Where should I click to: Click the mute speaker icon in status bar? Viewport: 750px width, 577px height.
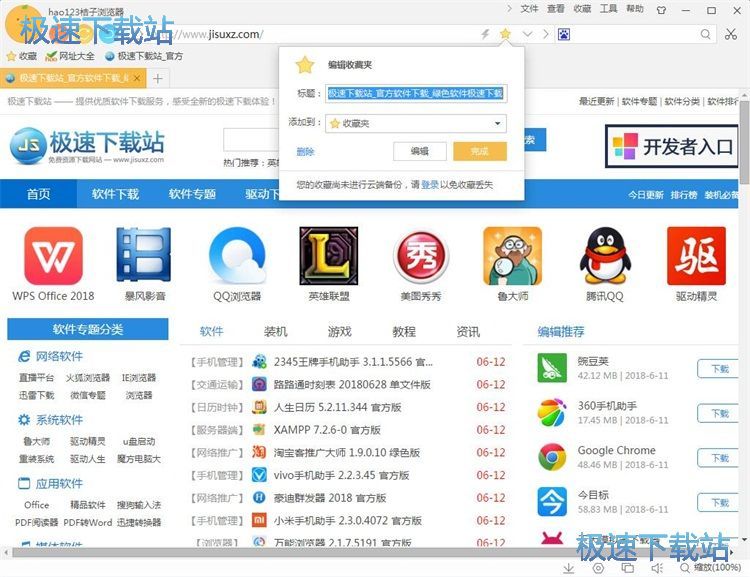click(657, 568)
